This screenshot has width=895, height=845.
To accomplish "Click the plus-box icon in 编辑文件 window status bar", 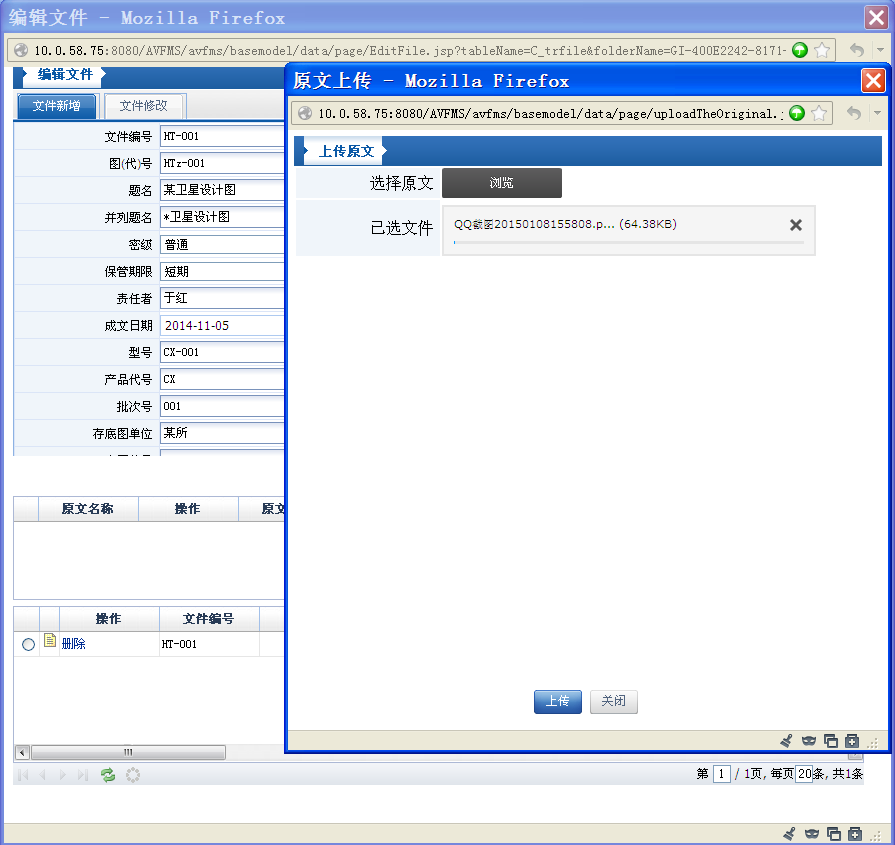I will (x=854, y=833).
